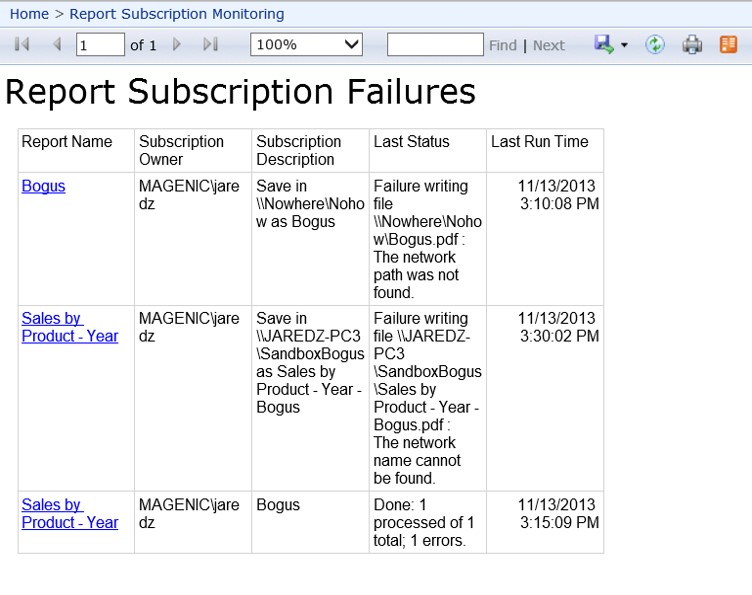Click the Find text search box
Viewport: 752px width, 595px height.
point(435,45)
